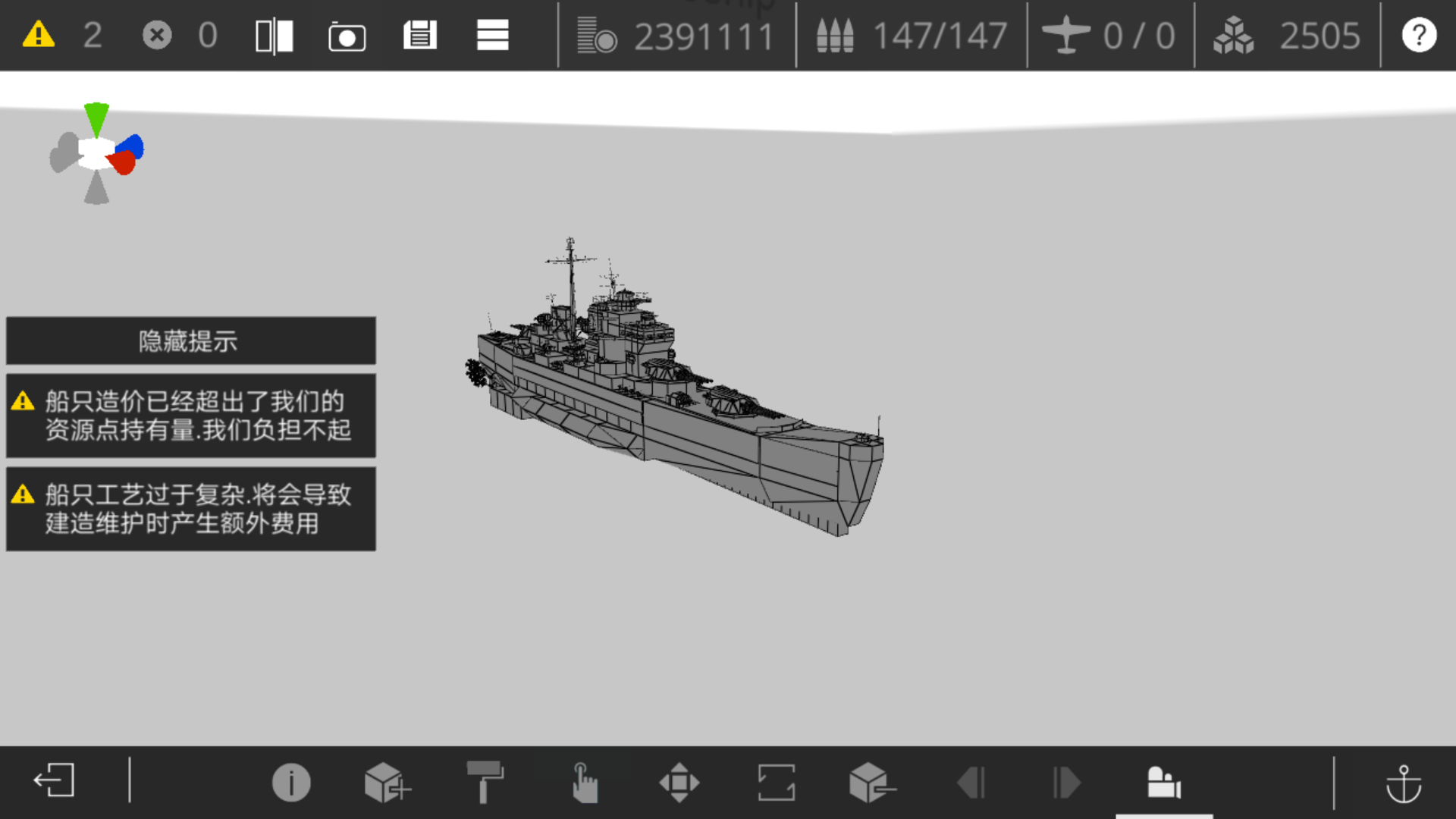The image size is (1456, 819).
Task: Click the yellow warning count icon
Action: [39, 35]
